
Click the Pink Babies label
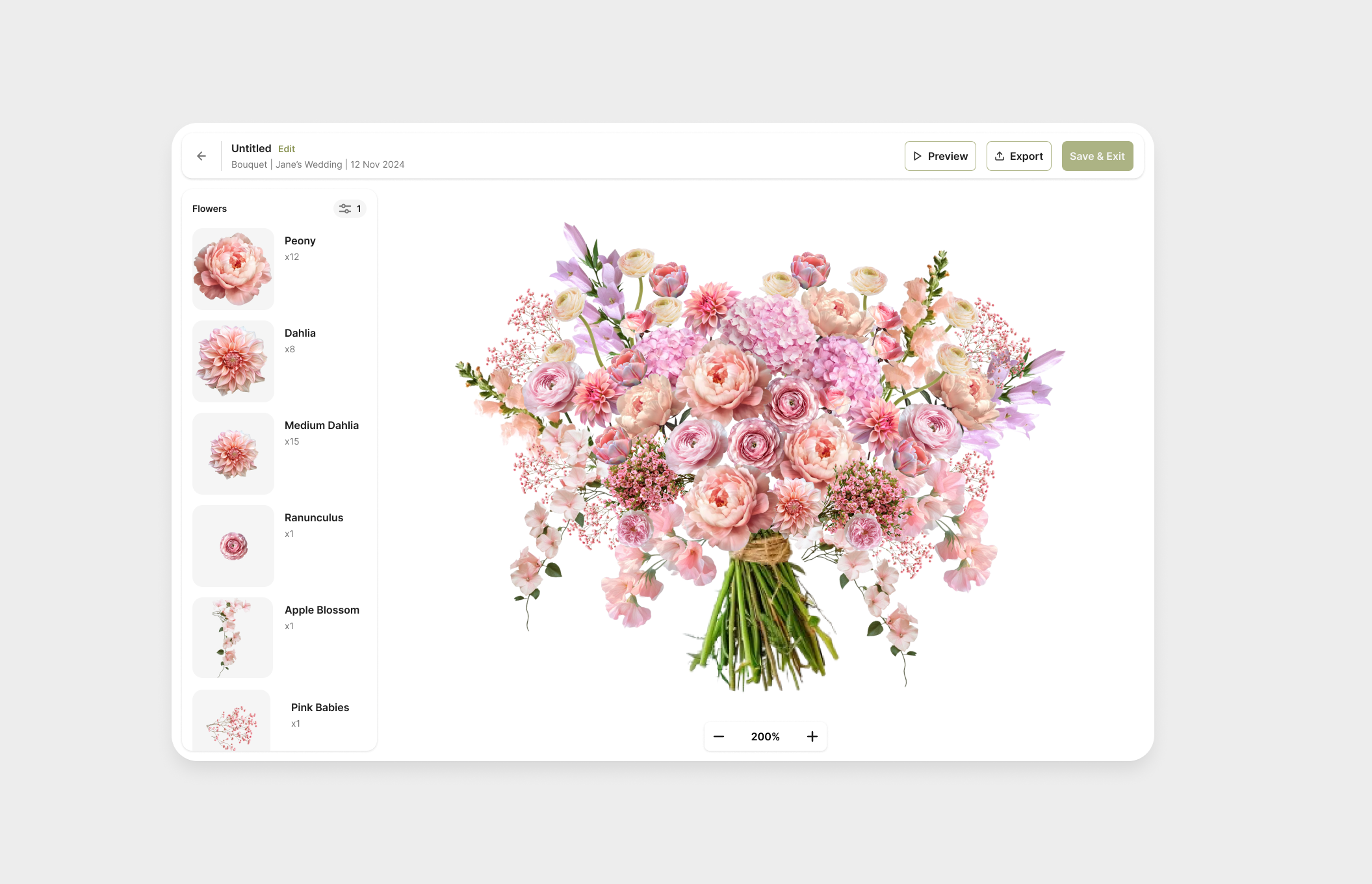(x=320, y=707)
